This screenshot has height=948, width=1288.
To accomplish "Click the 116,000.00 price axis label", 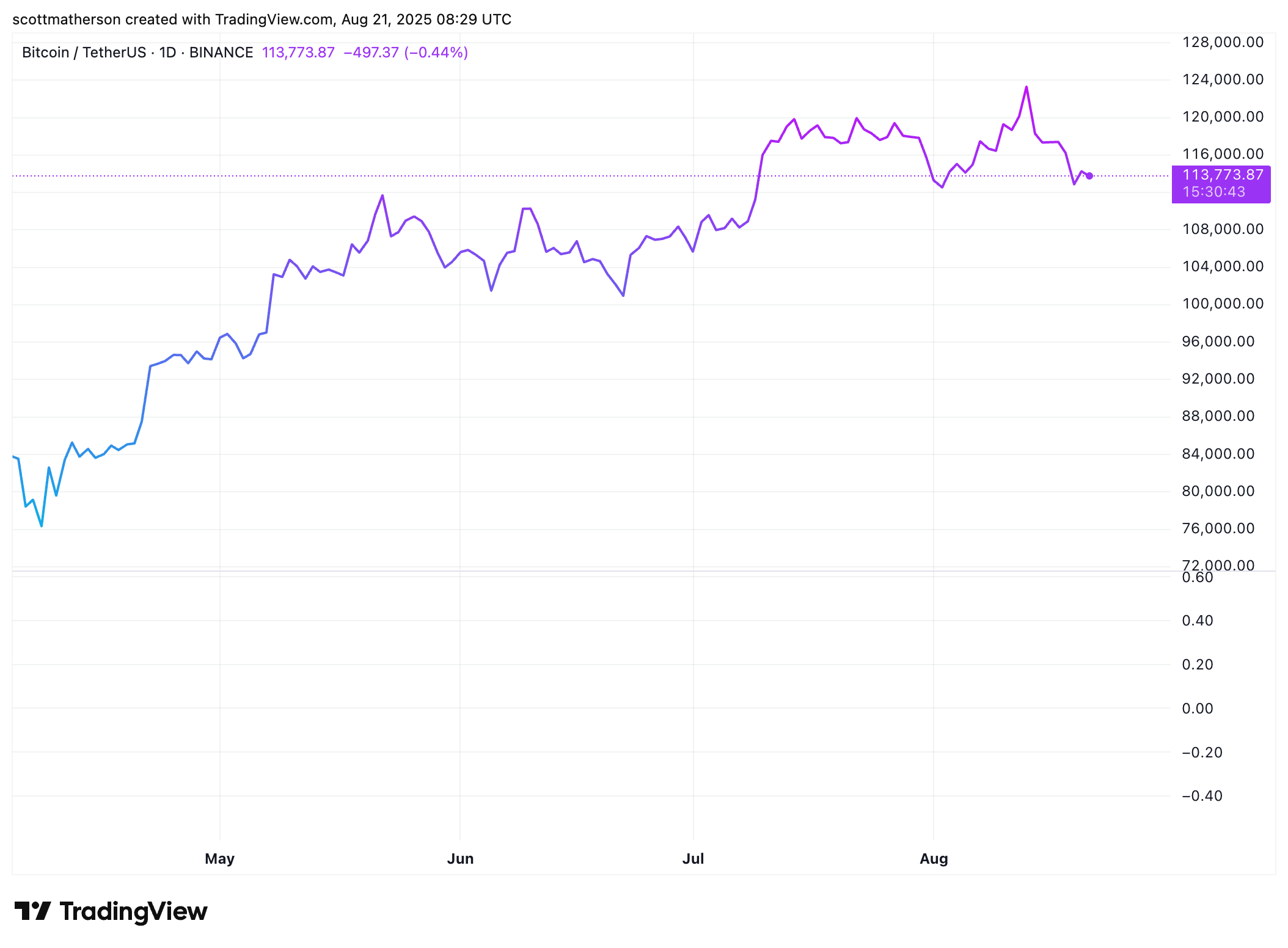I will click(1223, 154).
